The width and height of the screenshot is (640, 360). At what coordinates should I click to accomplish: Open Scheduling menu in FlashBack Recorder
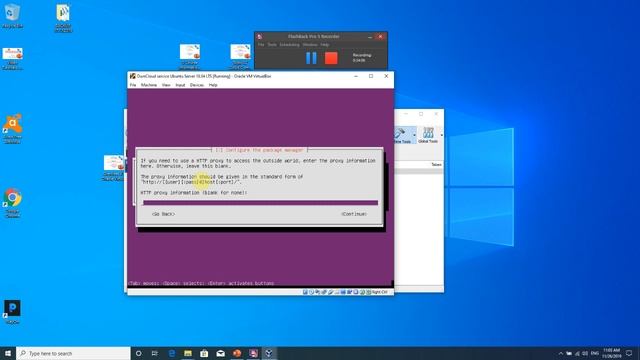[289, 44]
